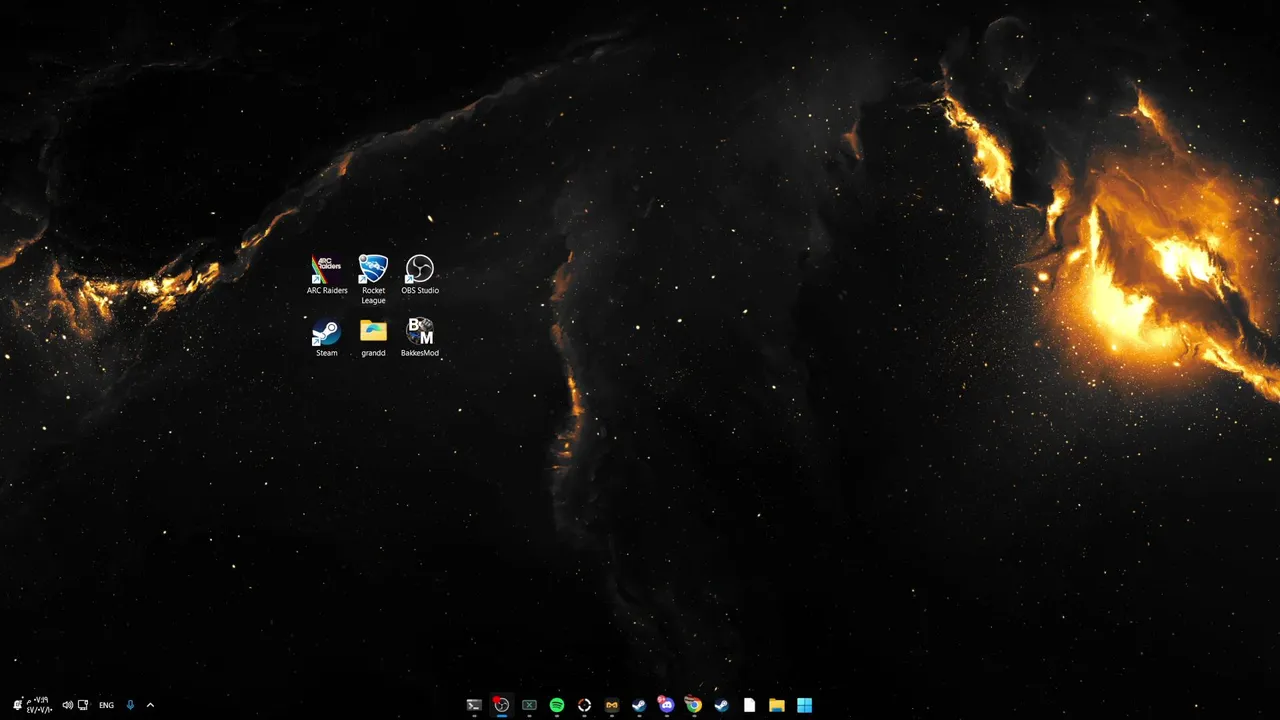The image size is (1280, 720).
Task: Open the orange-white ring icon in taskbar
Action: click(585, 705)
